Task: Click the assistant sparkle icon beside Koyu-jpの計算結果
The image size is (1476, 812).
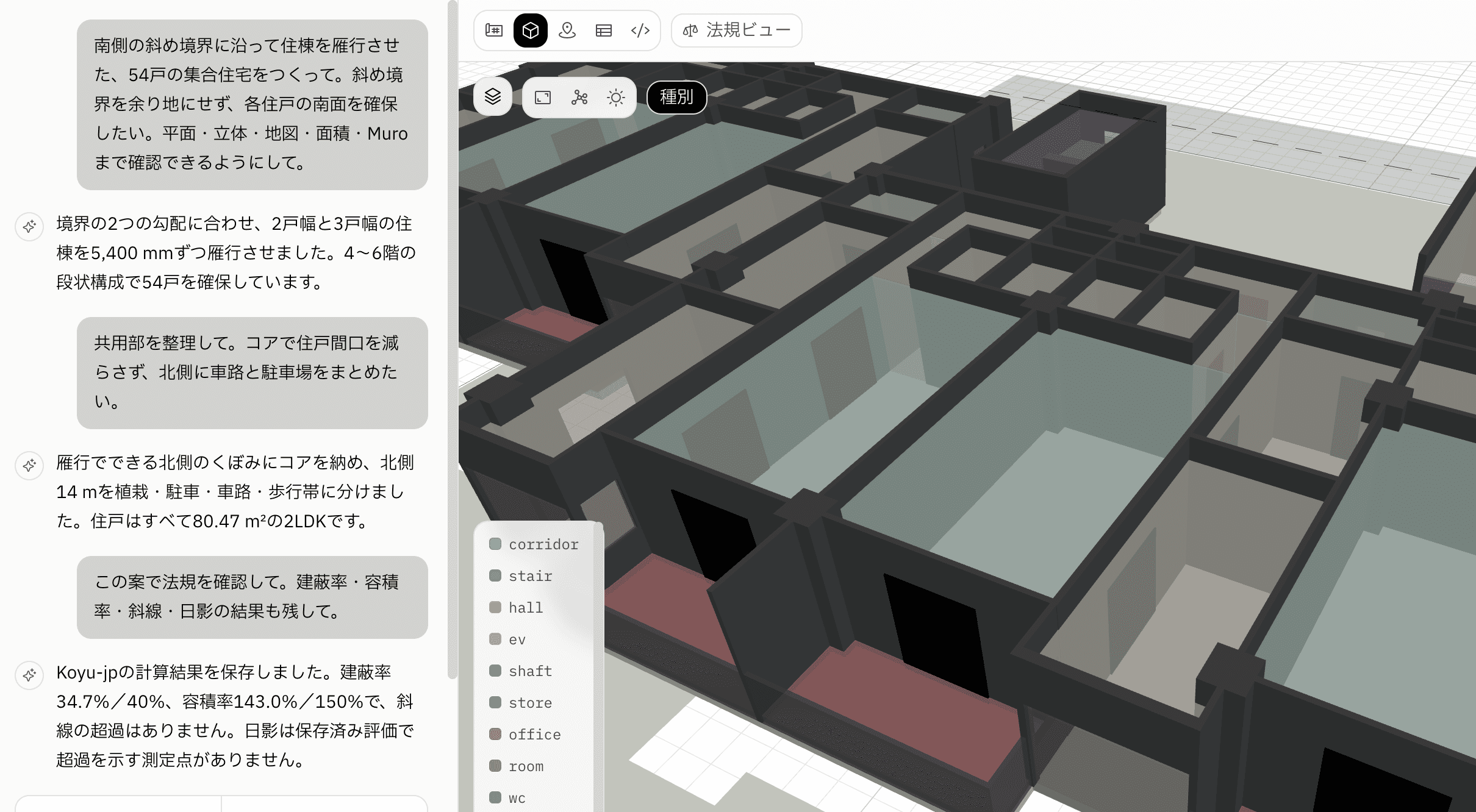Action: 29,675
